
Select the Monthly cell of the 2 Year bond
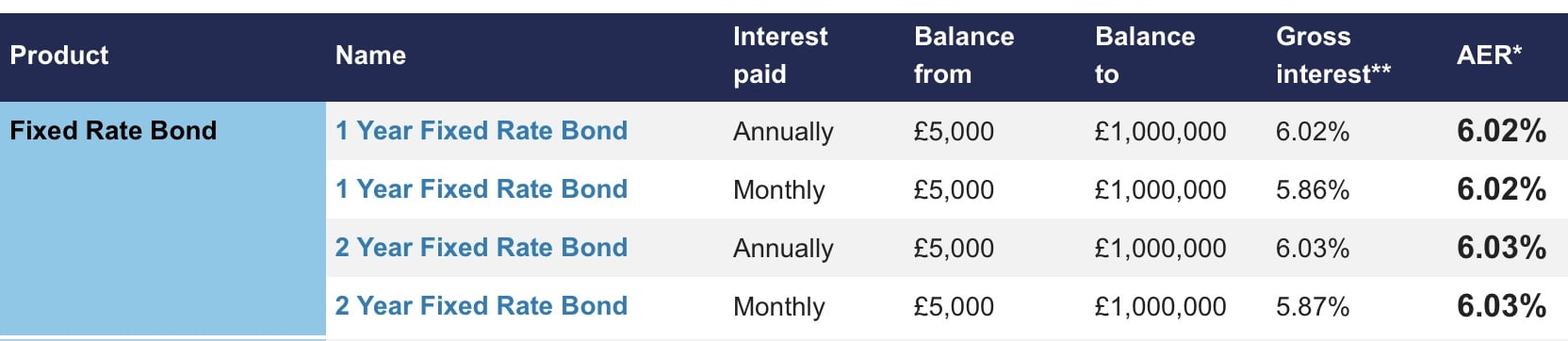point(779,307)
